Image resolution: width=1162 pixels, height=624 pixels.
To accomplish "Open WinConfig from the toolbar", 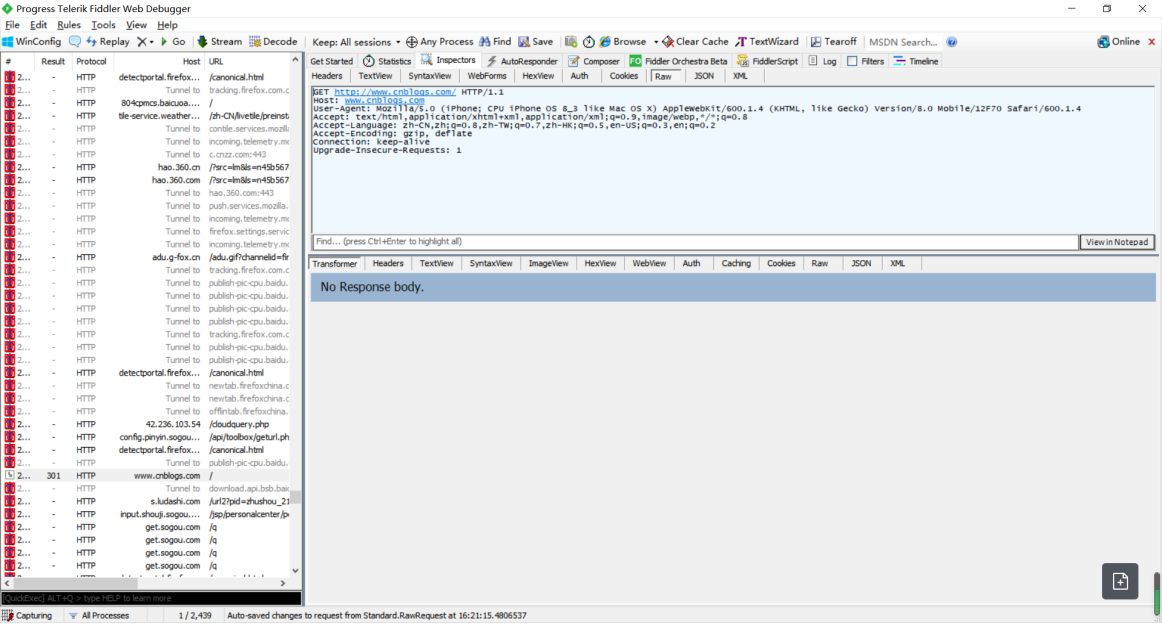I will point(32,42).
